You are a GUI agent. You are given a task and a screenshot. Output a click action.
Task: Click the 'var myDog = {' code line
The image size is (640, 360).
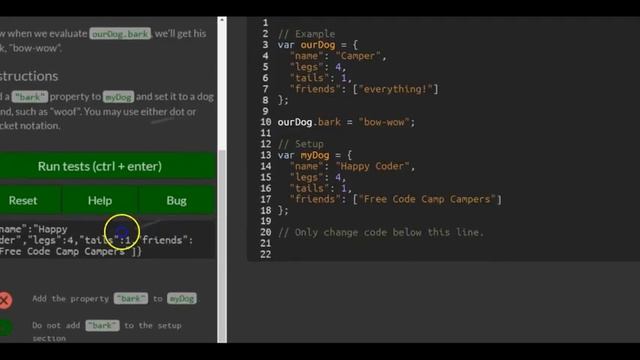pyautogui.click(x=315, y=155)
